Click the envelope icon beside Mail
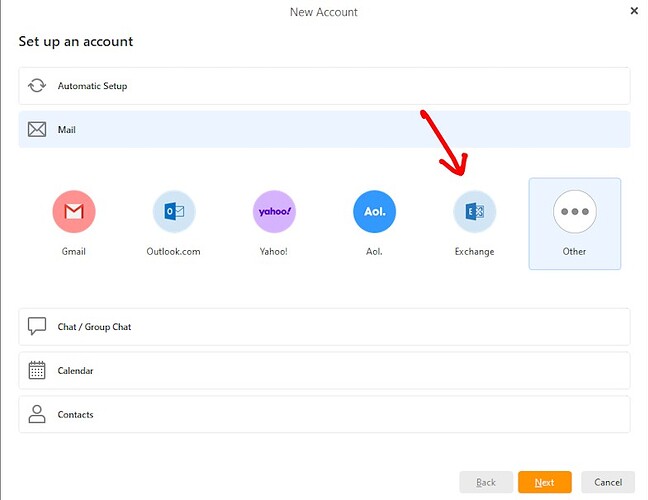Viewport: 648px width, 500px height. 37,130
